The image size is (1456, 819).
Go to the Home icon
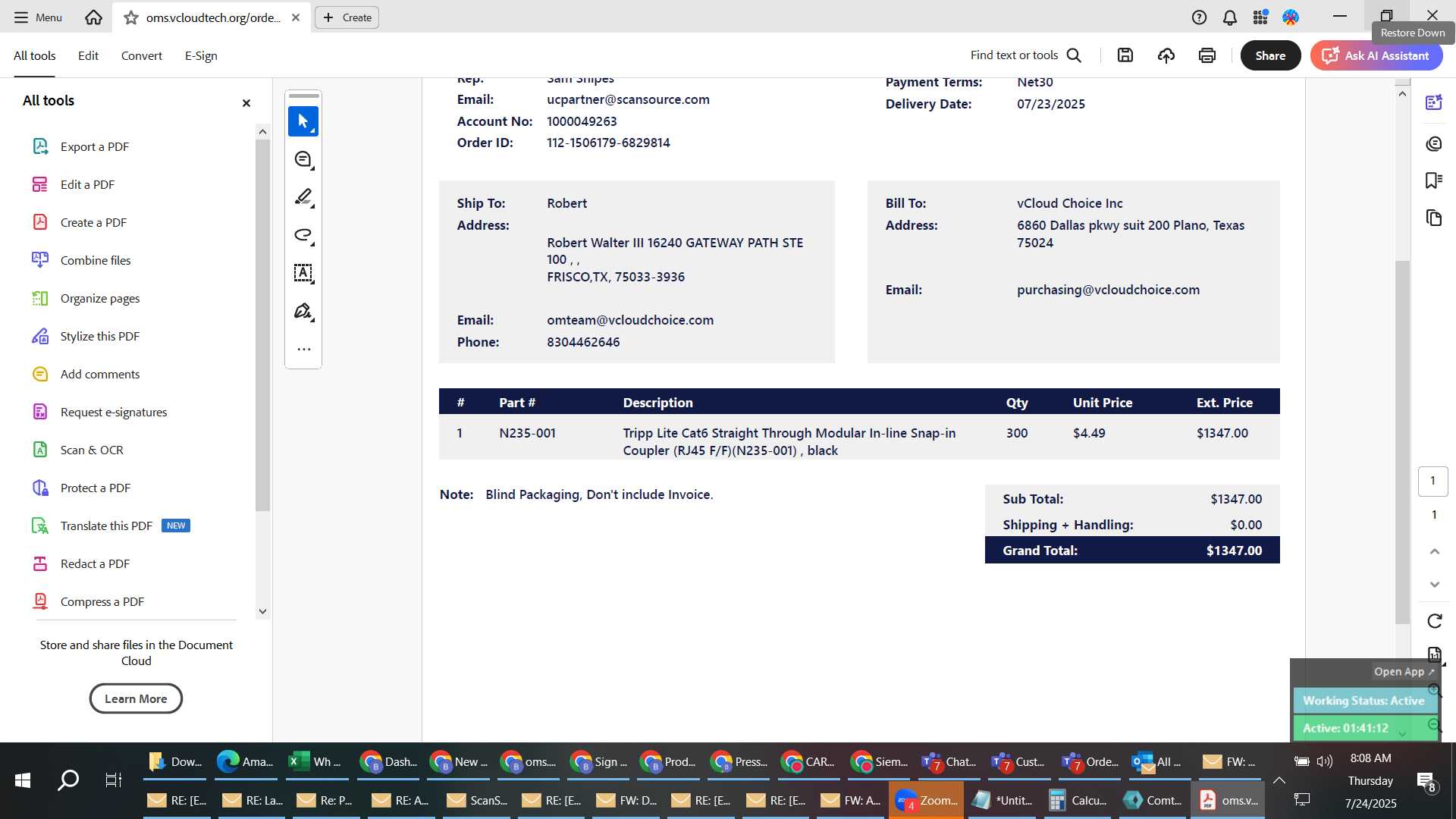coord(93,17)
